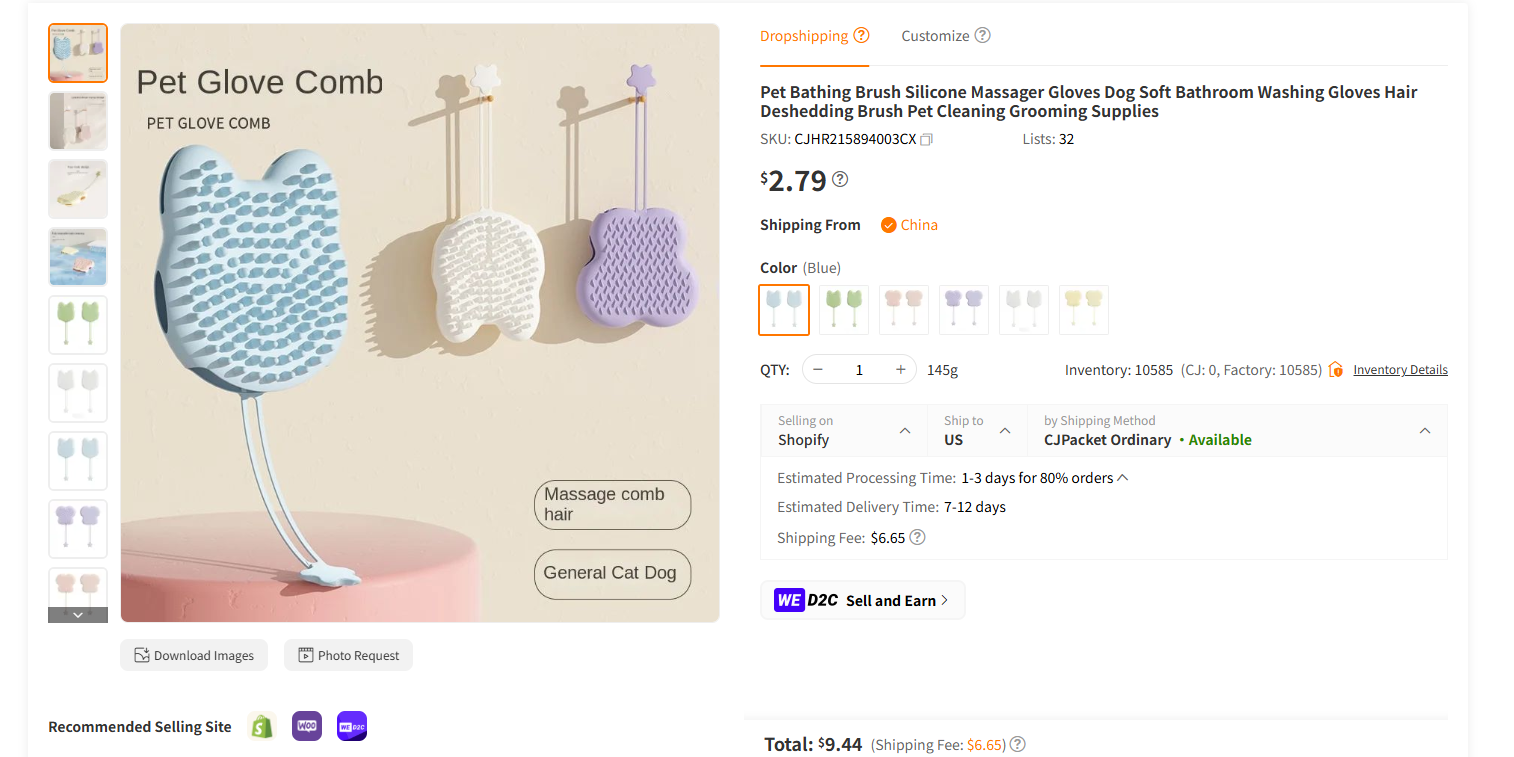Click the Customize help question mark icon
Screen dimensions: 1514x757
982,35
